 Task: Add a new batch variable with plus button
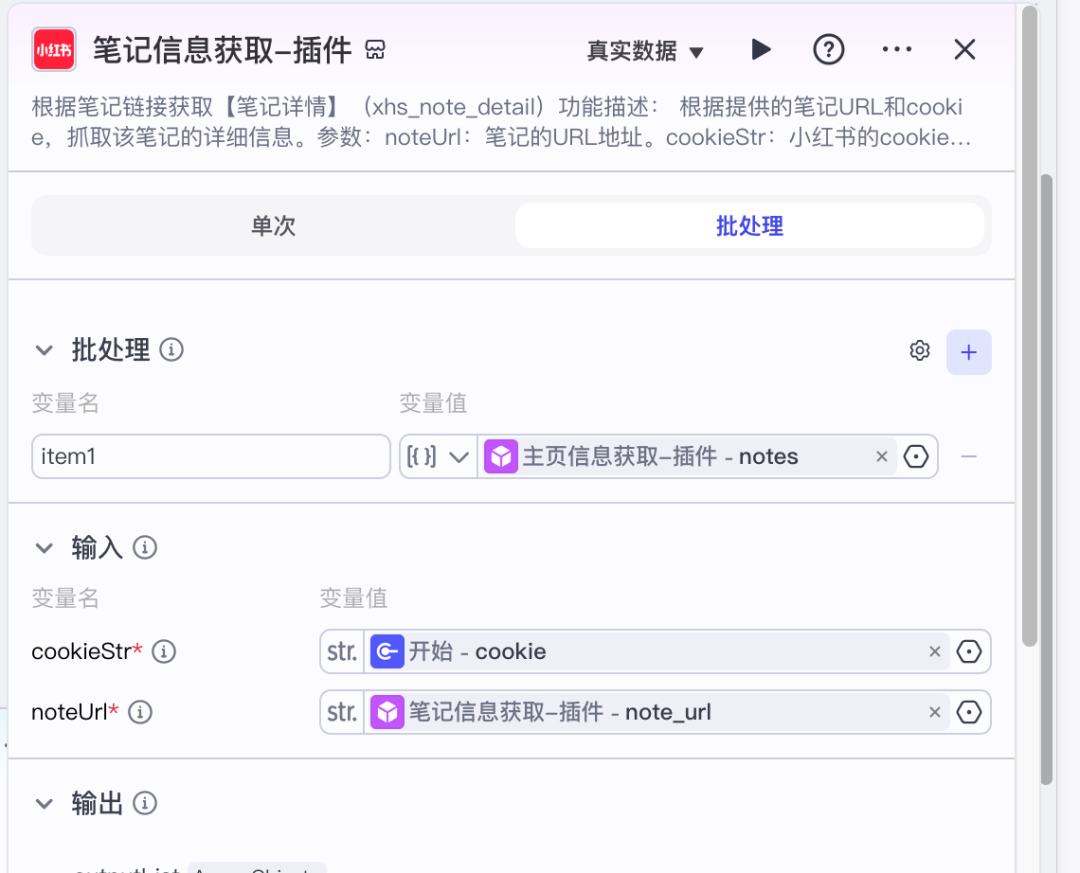pyautogui.click(x=968, y=352)
